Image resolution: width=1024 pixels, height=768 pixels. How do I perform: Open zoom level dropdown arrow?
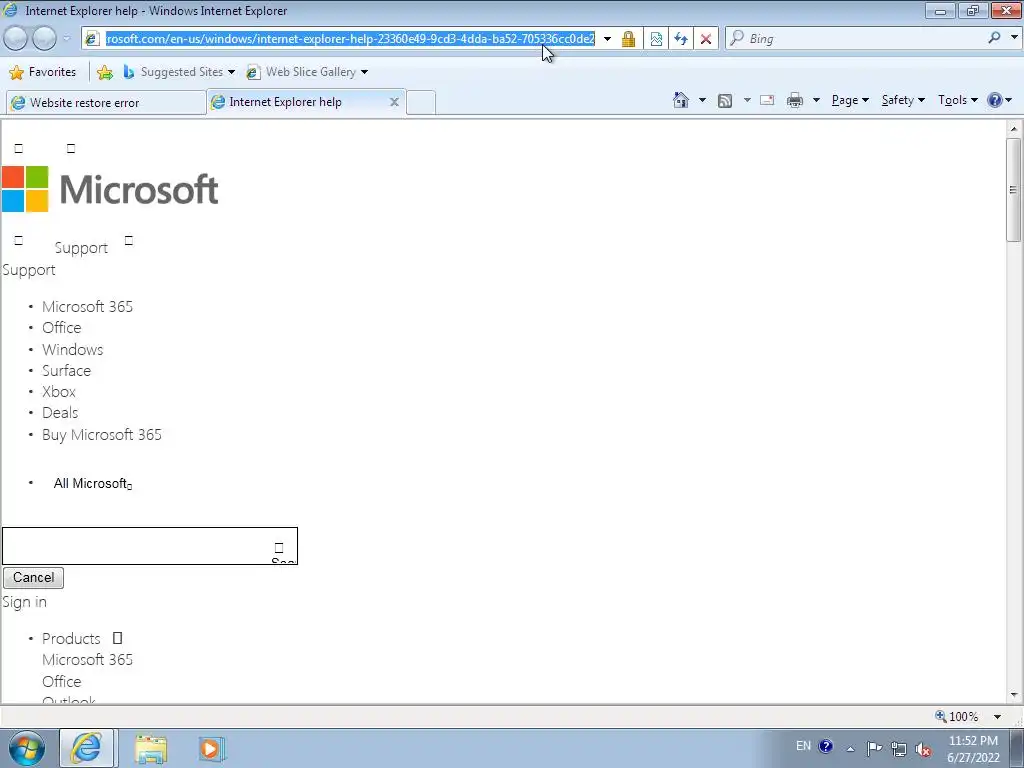coord(997,716)
